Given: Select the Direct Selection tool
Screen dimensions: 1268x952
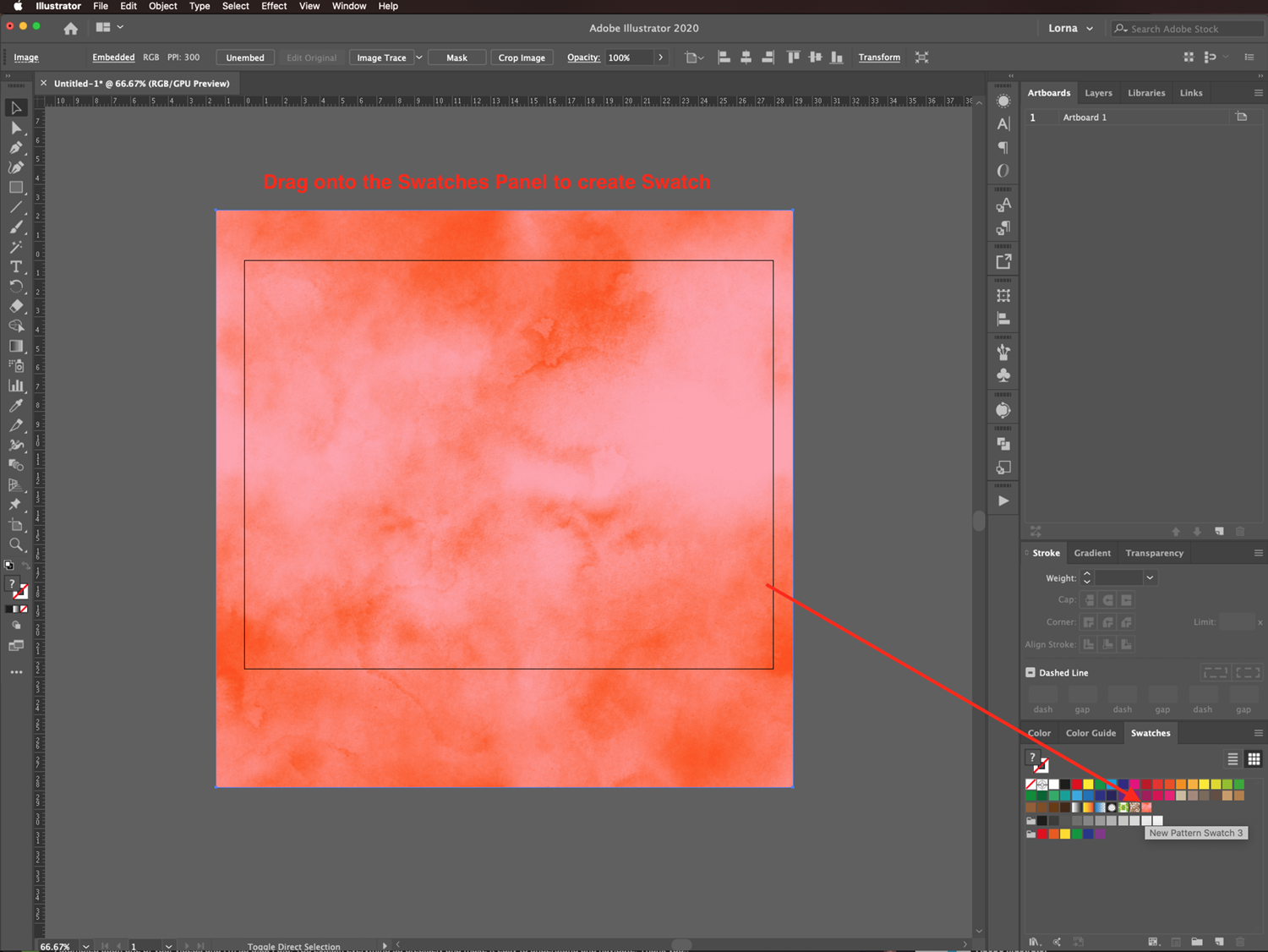Looking at the screenshot, I should [x=16, y=128].
